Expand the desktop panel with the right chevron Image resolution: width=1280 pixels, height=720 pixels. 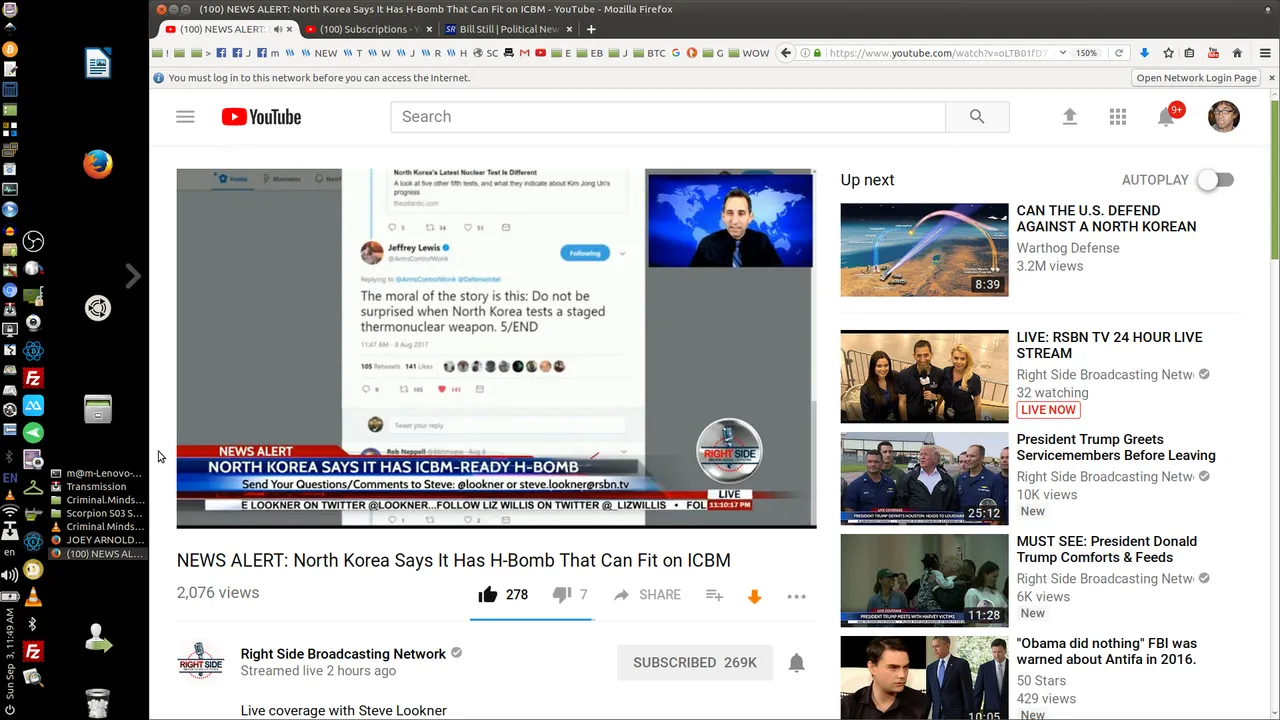tap(133, 276)
